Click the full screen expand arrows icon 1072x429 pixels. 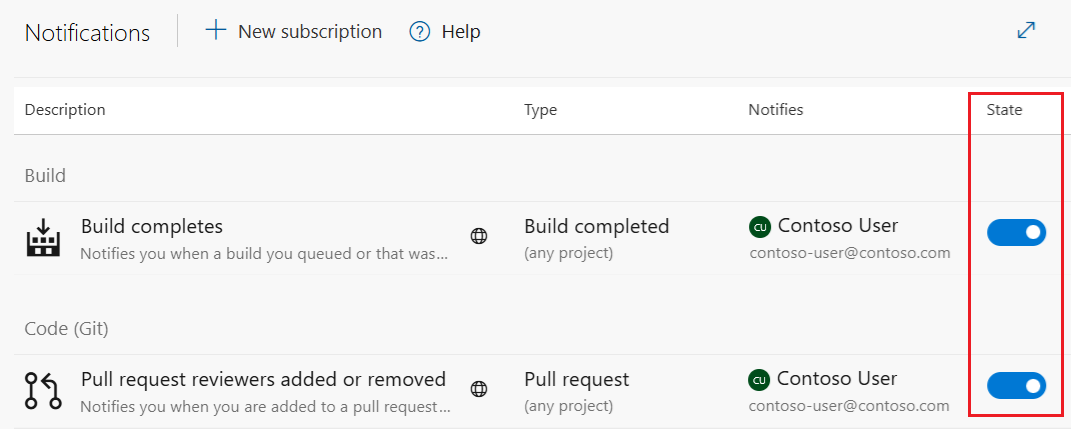point(1026,31)
